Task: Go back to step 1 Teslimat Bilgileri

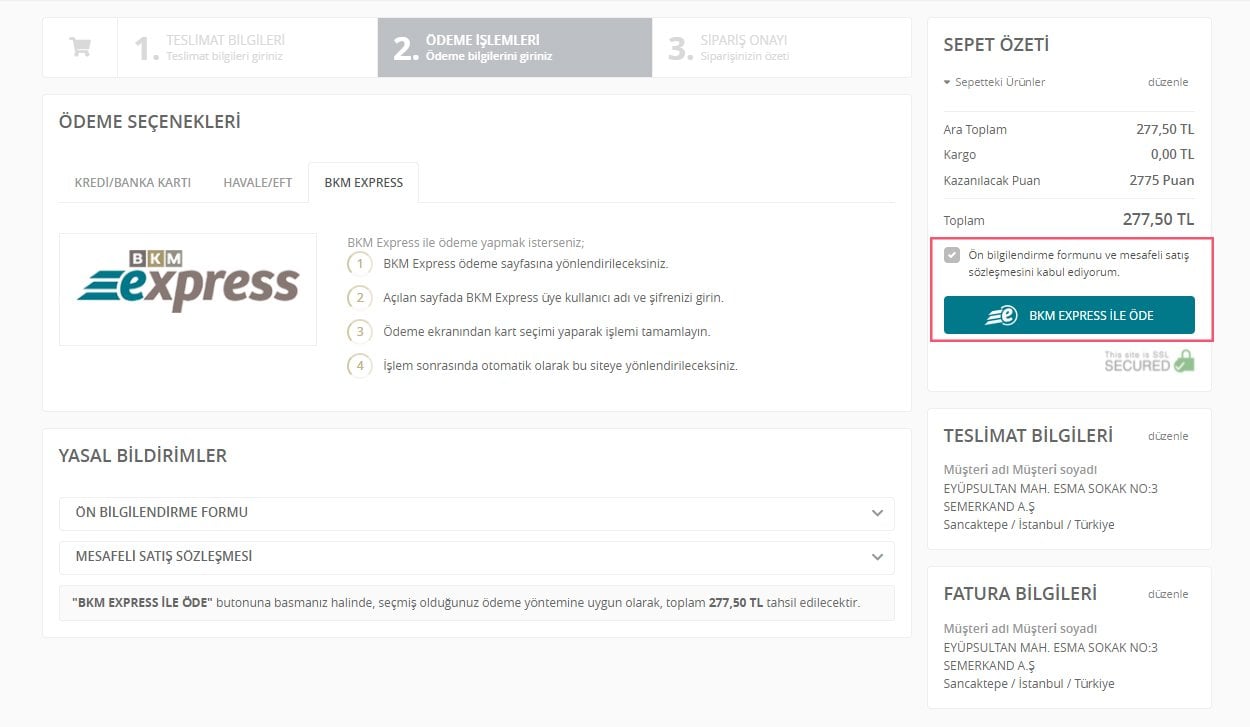Action: pos(246,47)
